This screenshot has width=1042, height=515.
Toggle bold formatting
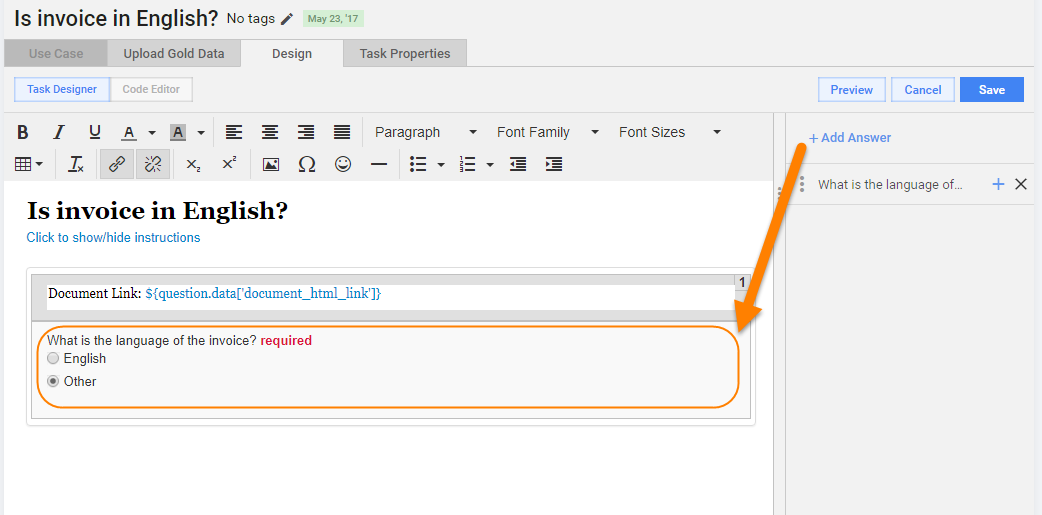coord(23,132)
